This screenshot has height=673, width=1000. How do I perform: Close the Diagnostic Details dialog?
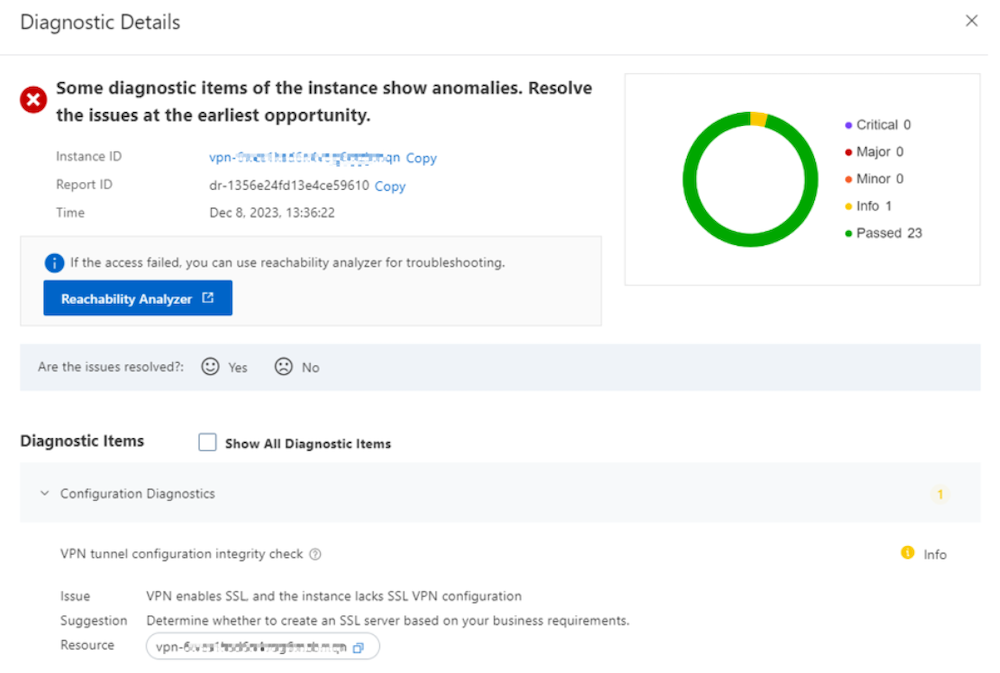point(971,21)
